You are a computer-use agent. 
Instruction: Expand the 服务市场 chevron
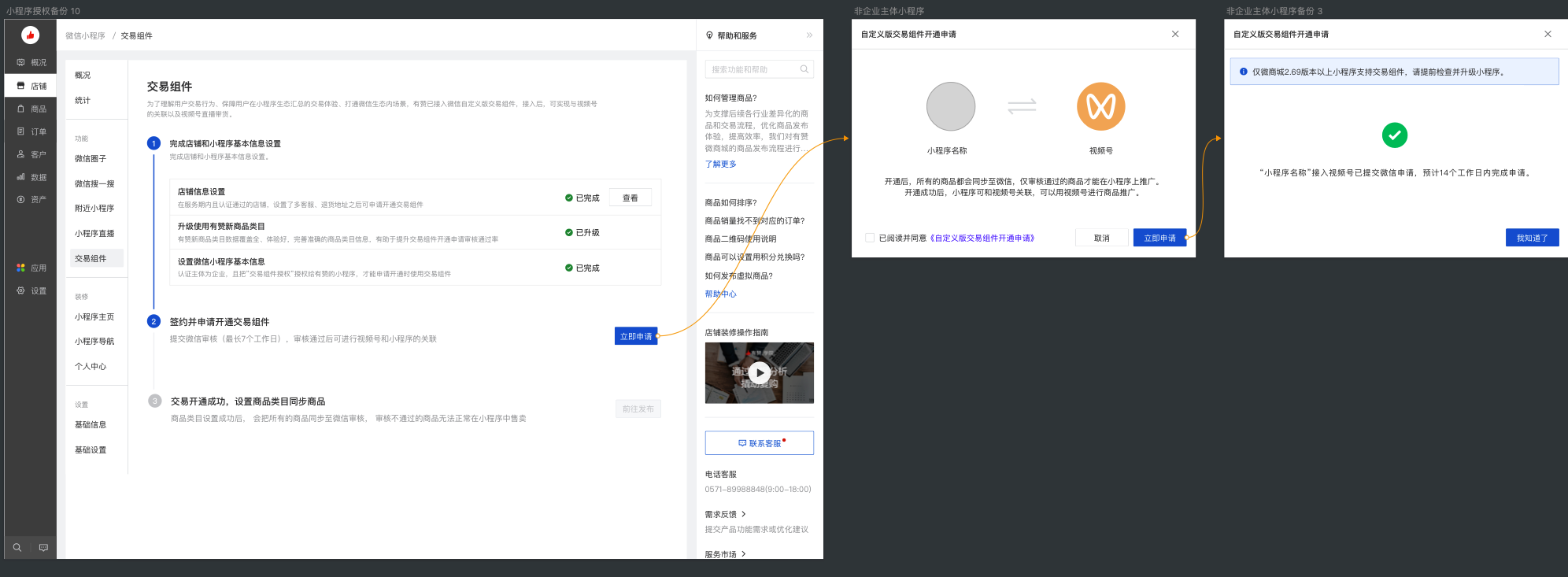pyautogui.click(x=744, y=554)
